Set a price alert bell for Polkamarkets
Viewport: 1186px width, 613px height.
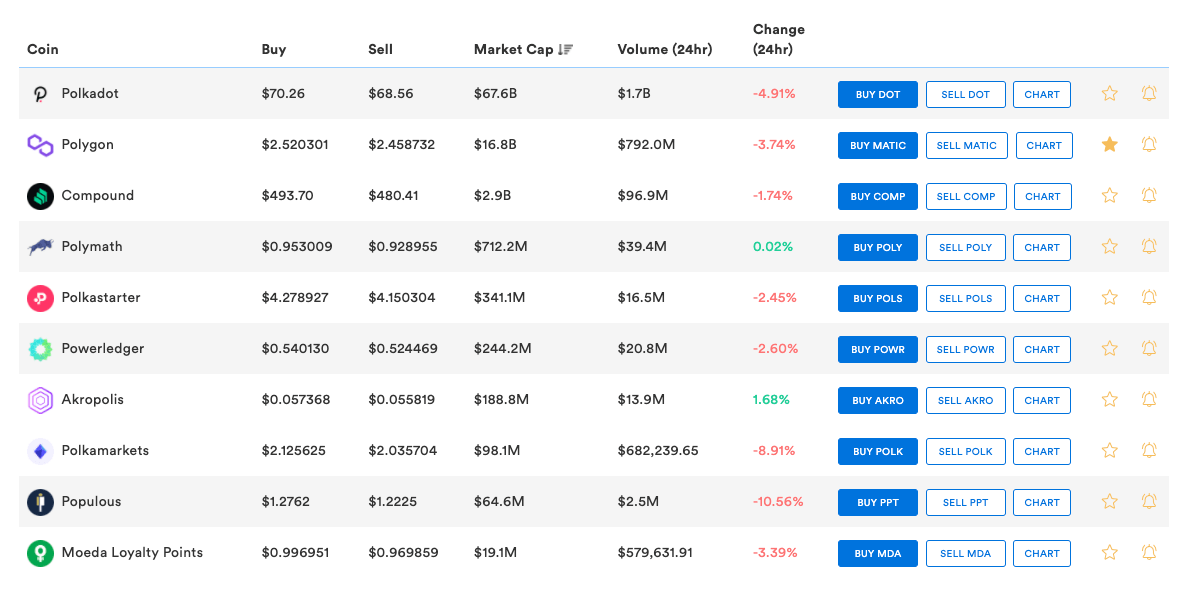1149,450
